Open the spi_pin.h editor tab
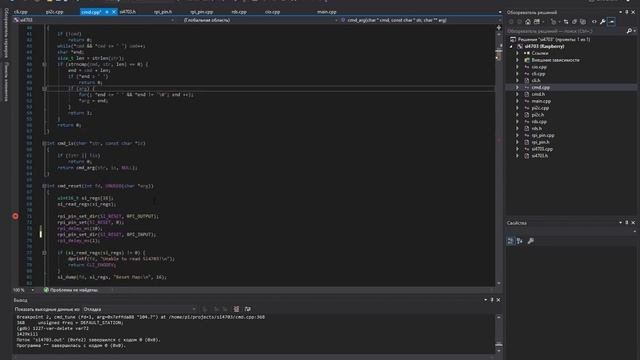This screenshot has width=640, height=360. (x=163, y=12)
